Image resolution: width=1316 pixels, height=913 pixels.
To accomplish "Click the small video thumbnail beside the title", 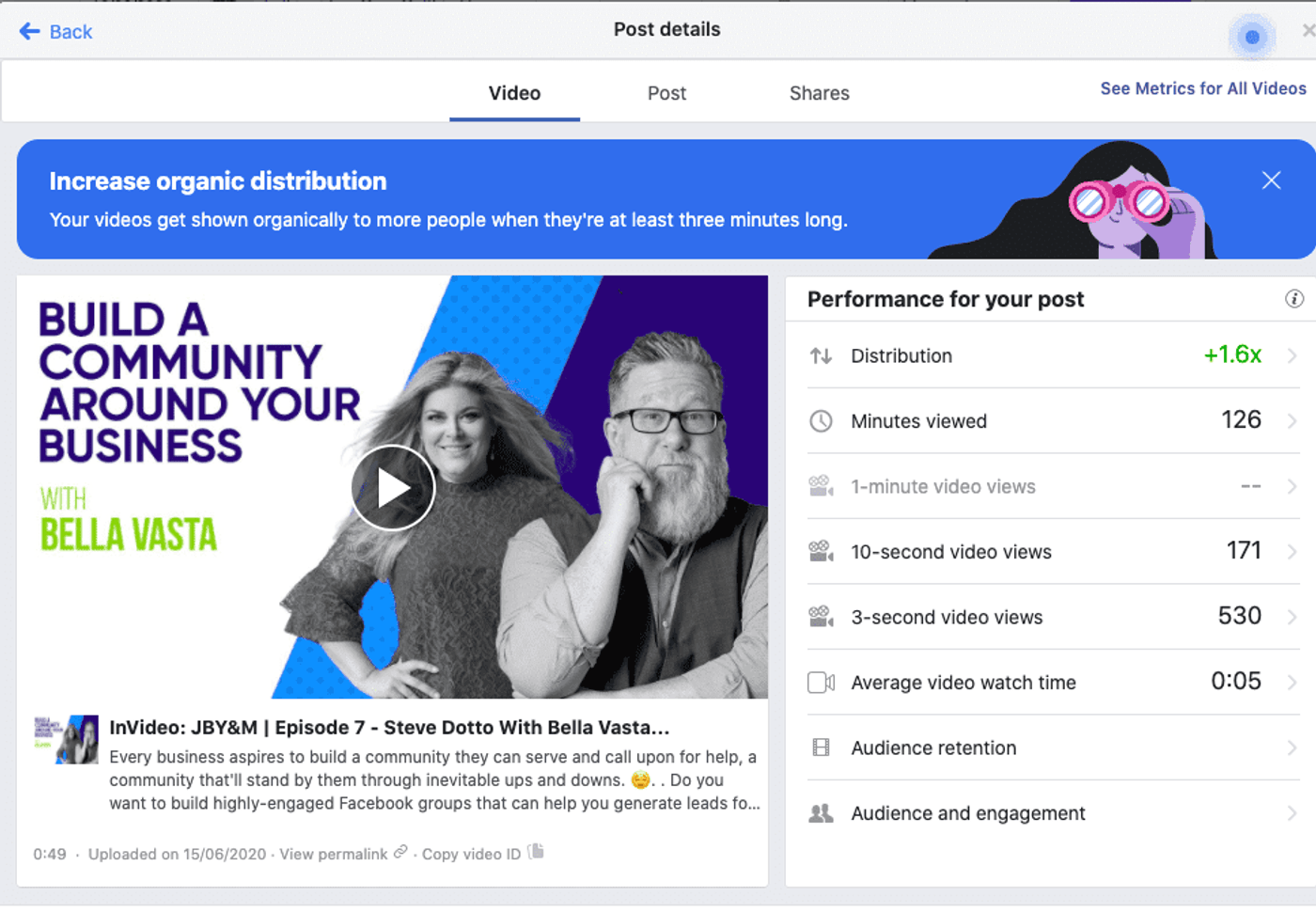I will [x=66, y=739].
